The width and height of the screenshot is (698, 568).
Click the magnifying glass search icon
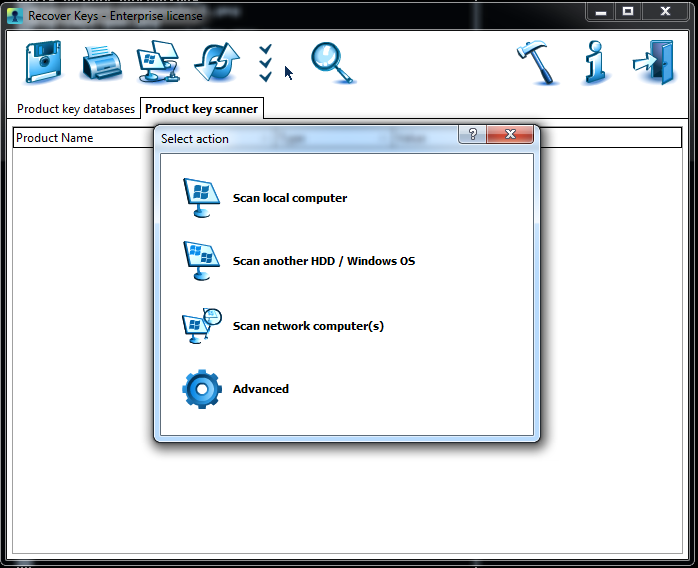(x=333, y=63)
